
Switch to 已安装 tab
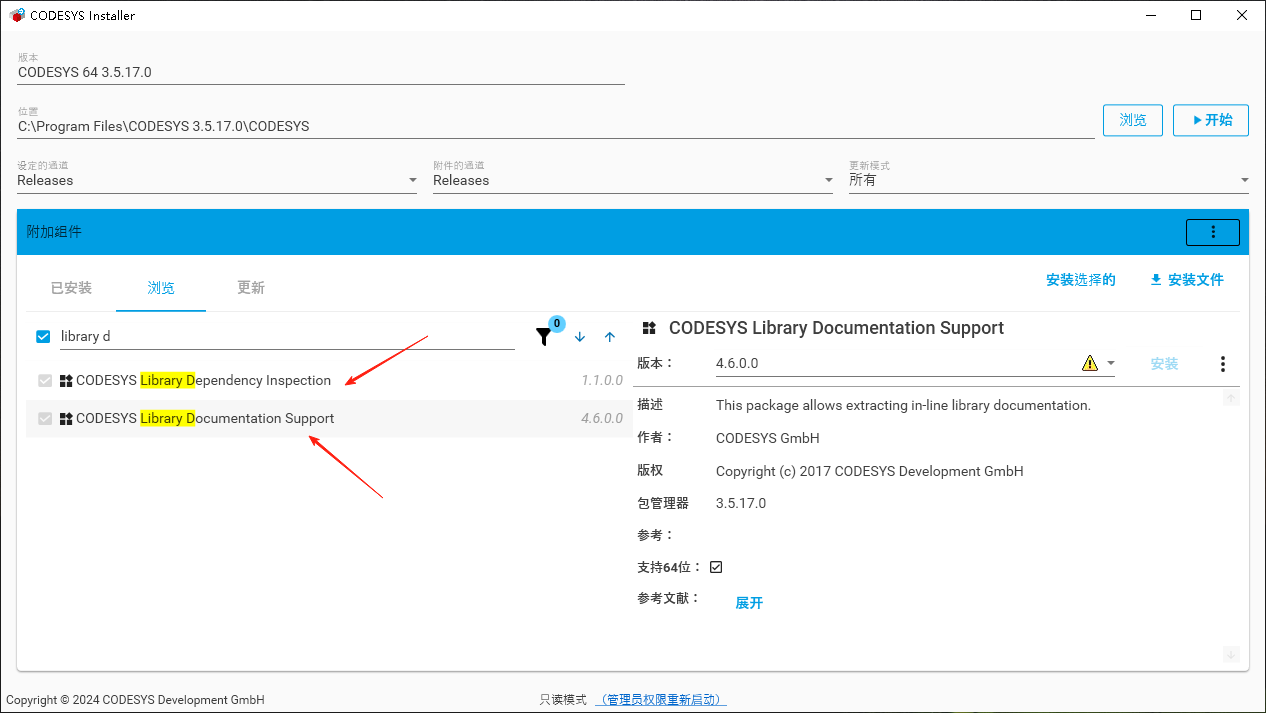pyautogui.click(x=71, y=288)
